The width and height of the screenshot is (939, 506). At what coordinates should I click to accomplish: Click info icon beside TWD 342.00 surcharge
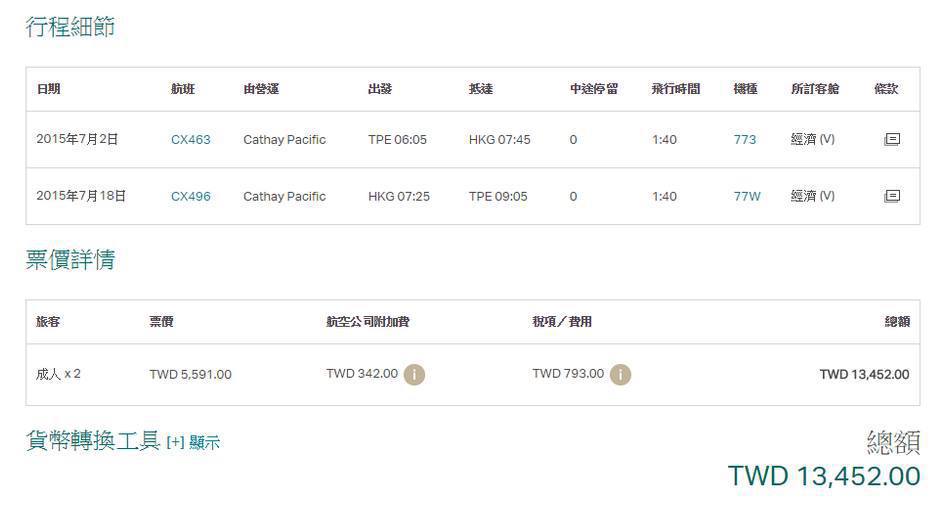pyautogui.click(x=414, y=375)
